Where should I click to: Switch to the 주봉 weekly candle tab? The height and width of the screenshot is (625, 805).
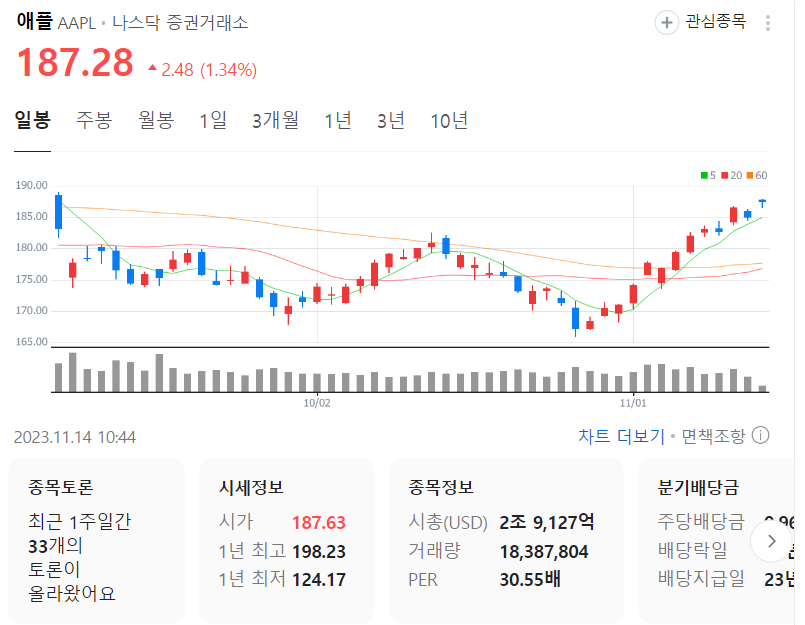click(x=94, y=121)
